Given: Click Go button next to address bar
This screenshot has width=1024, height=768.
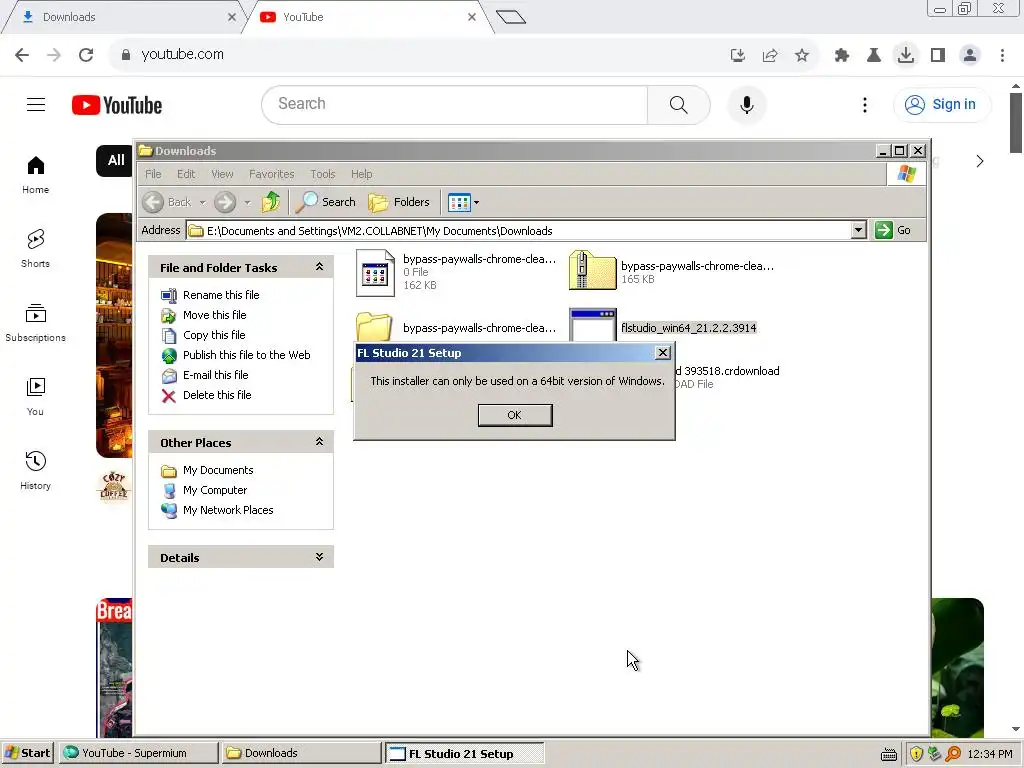Looking at the screenshot, I should point(893,230).
